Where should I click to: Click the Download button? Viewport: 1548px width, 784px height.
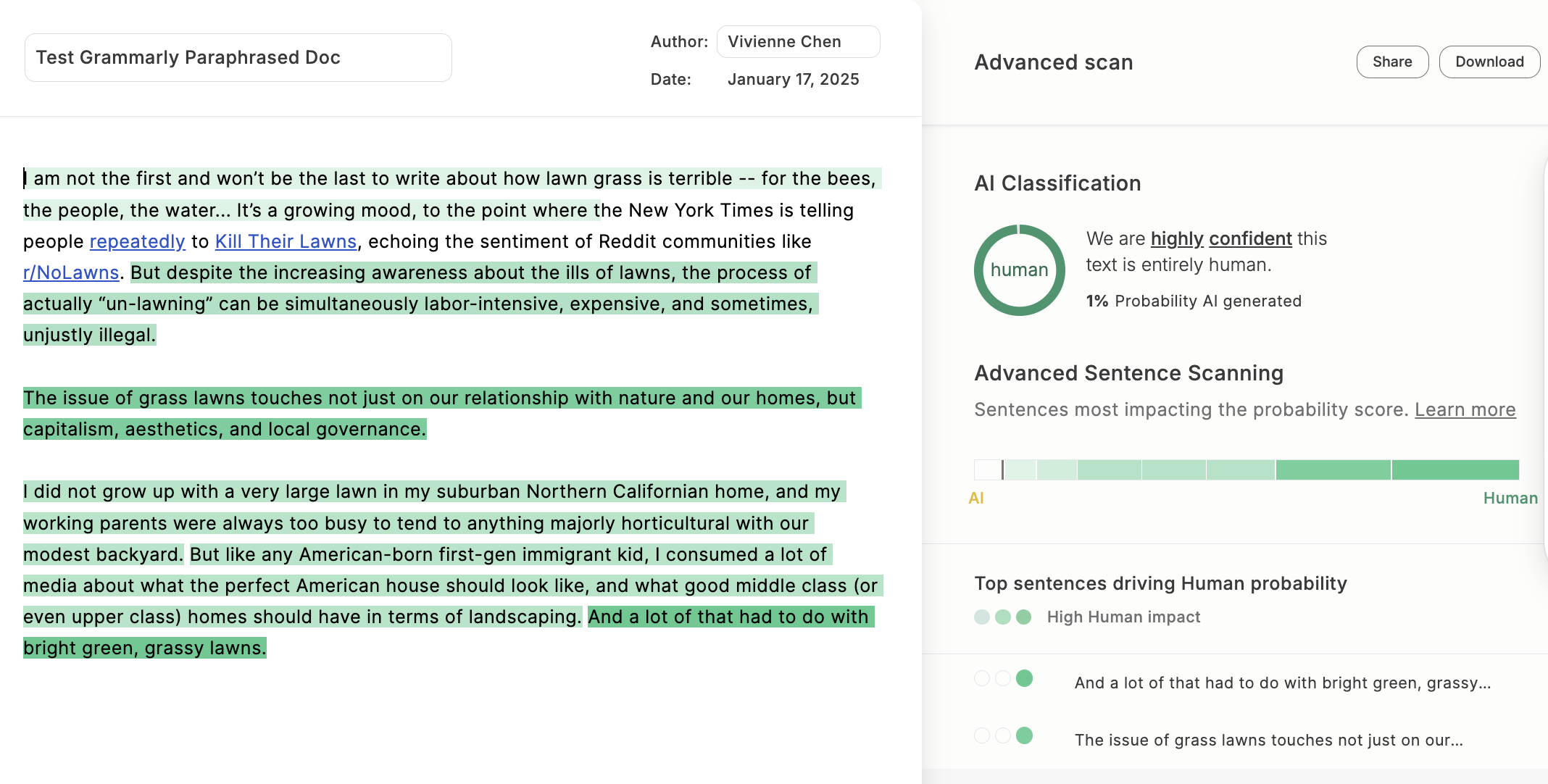click(x=1489, y=62)
